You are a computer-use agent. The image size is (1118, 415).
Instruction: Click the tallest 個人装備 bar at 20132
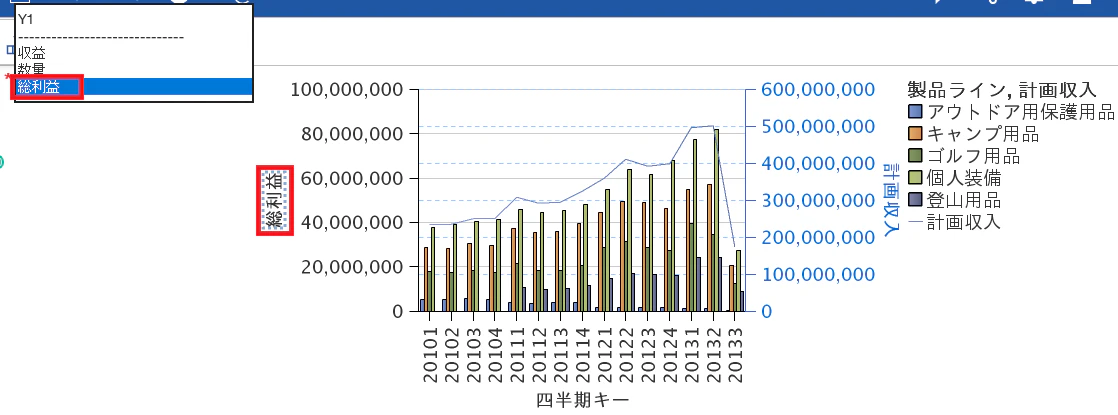[717, 220]
